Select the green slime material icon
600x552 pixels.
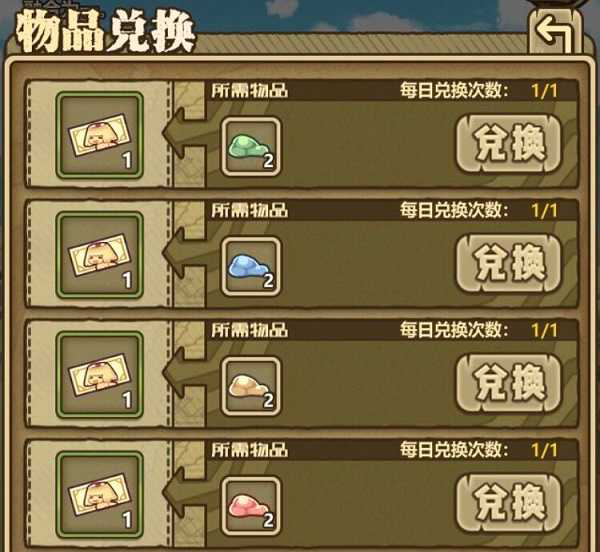(x=251, y=147)
